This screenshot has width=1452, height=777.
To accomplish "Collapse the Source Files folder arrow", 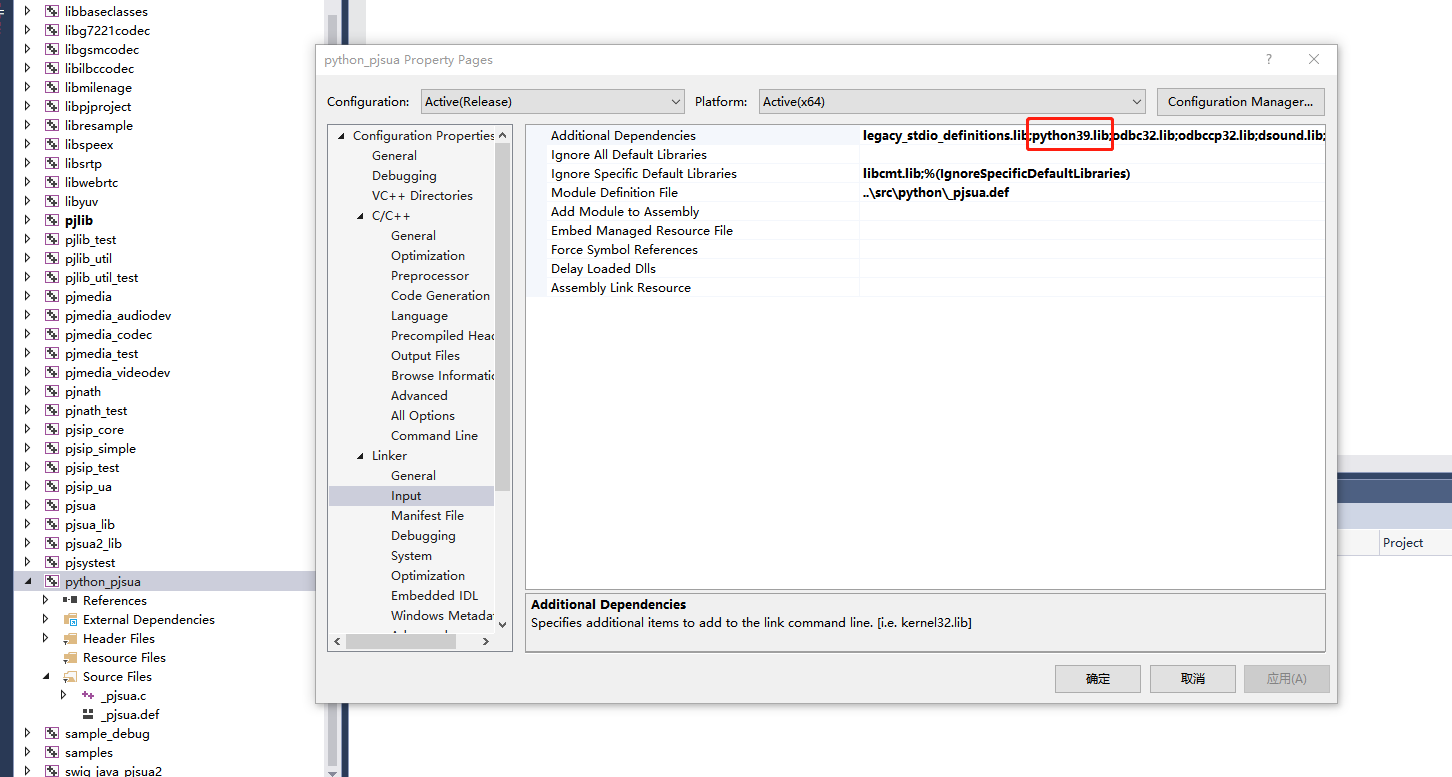I will 45,677.
